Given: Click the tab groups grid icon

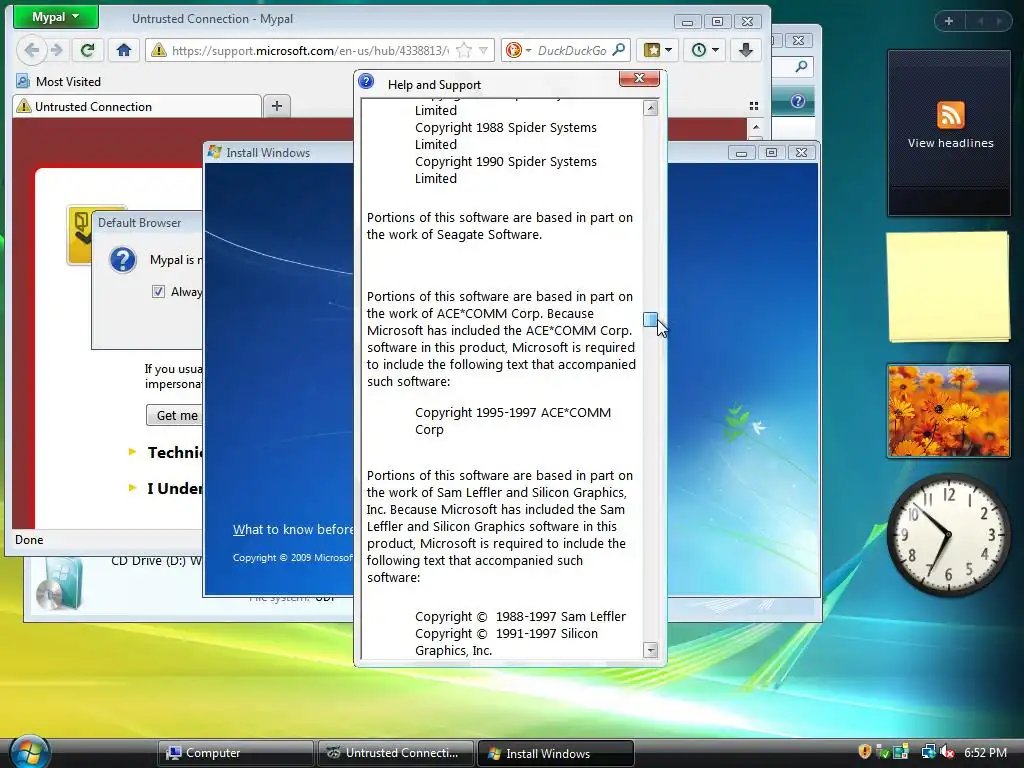Looking at the screenshot, I should tap(754, 106).
